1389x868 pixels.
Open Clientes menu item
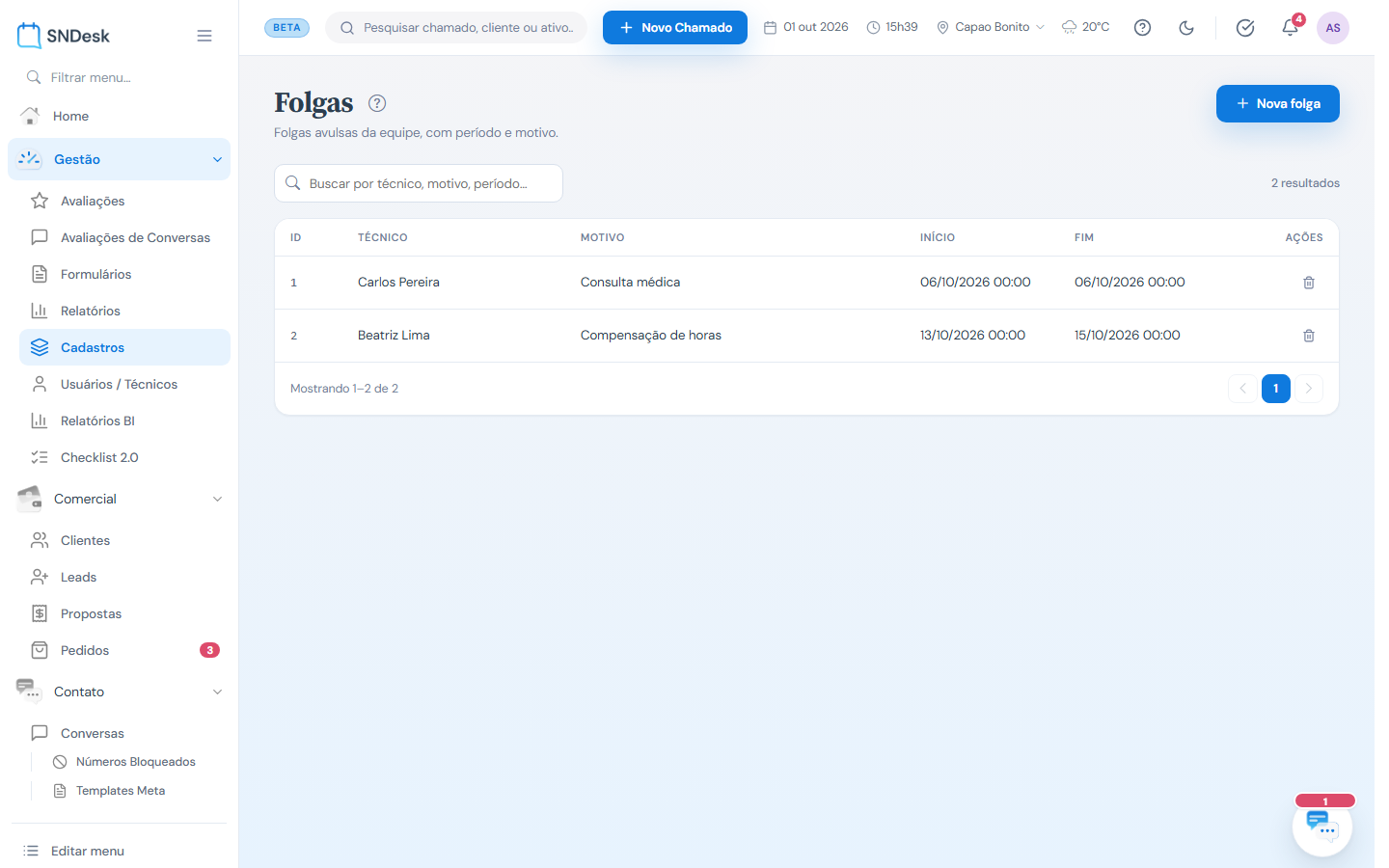tap(125, 540)
